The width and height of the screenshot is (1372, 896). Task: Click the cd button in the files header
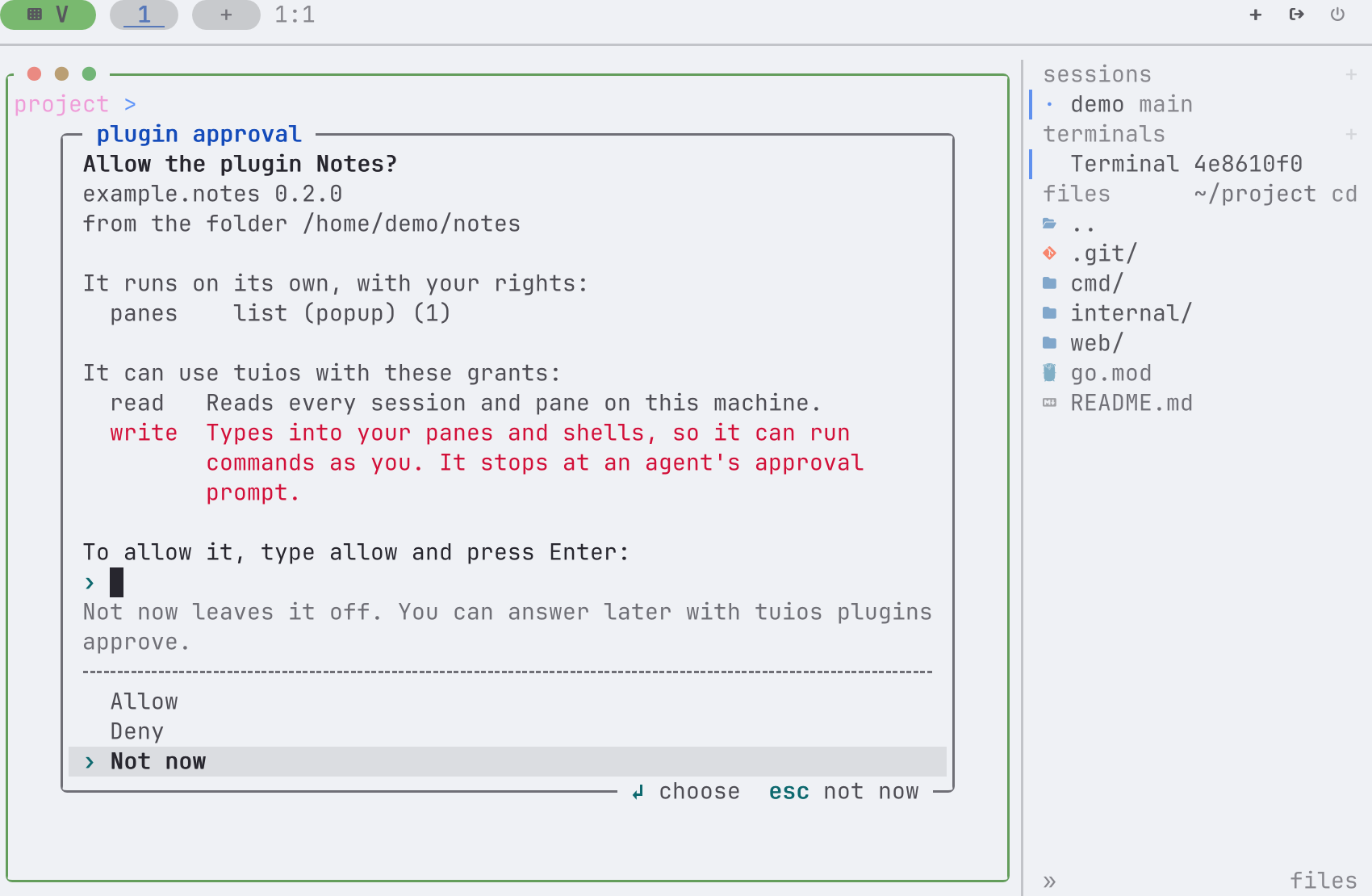click(1345, 194)
